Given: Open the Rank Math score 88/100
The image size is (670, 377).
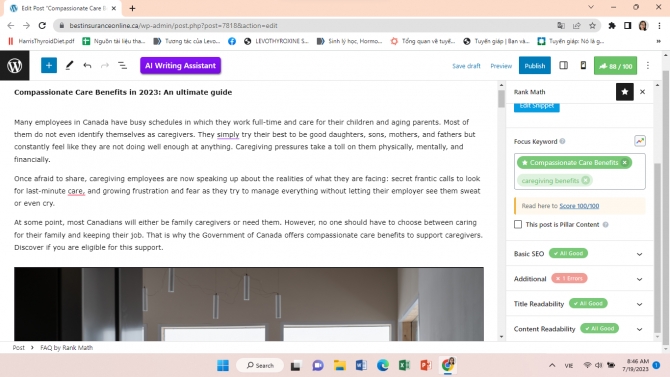Looking at the screenshot, I should click(x=615, y=66).
